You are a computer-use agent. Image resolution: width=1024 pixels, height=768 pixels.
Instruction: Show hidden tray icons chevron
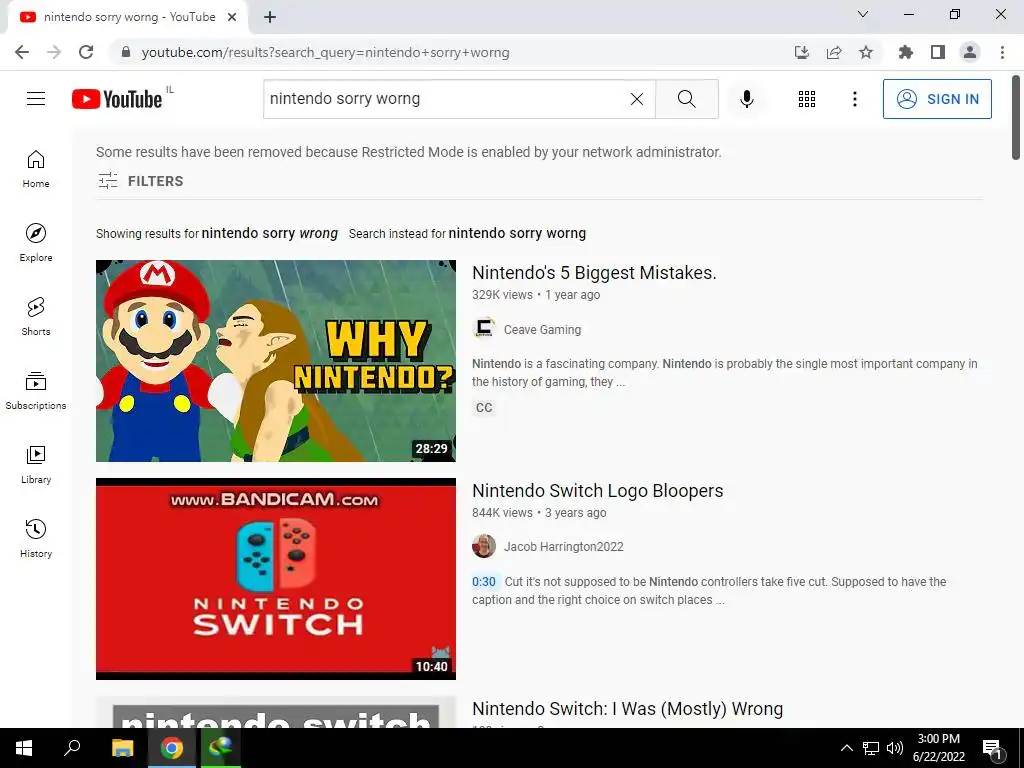tap(846, 748)
